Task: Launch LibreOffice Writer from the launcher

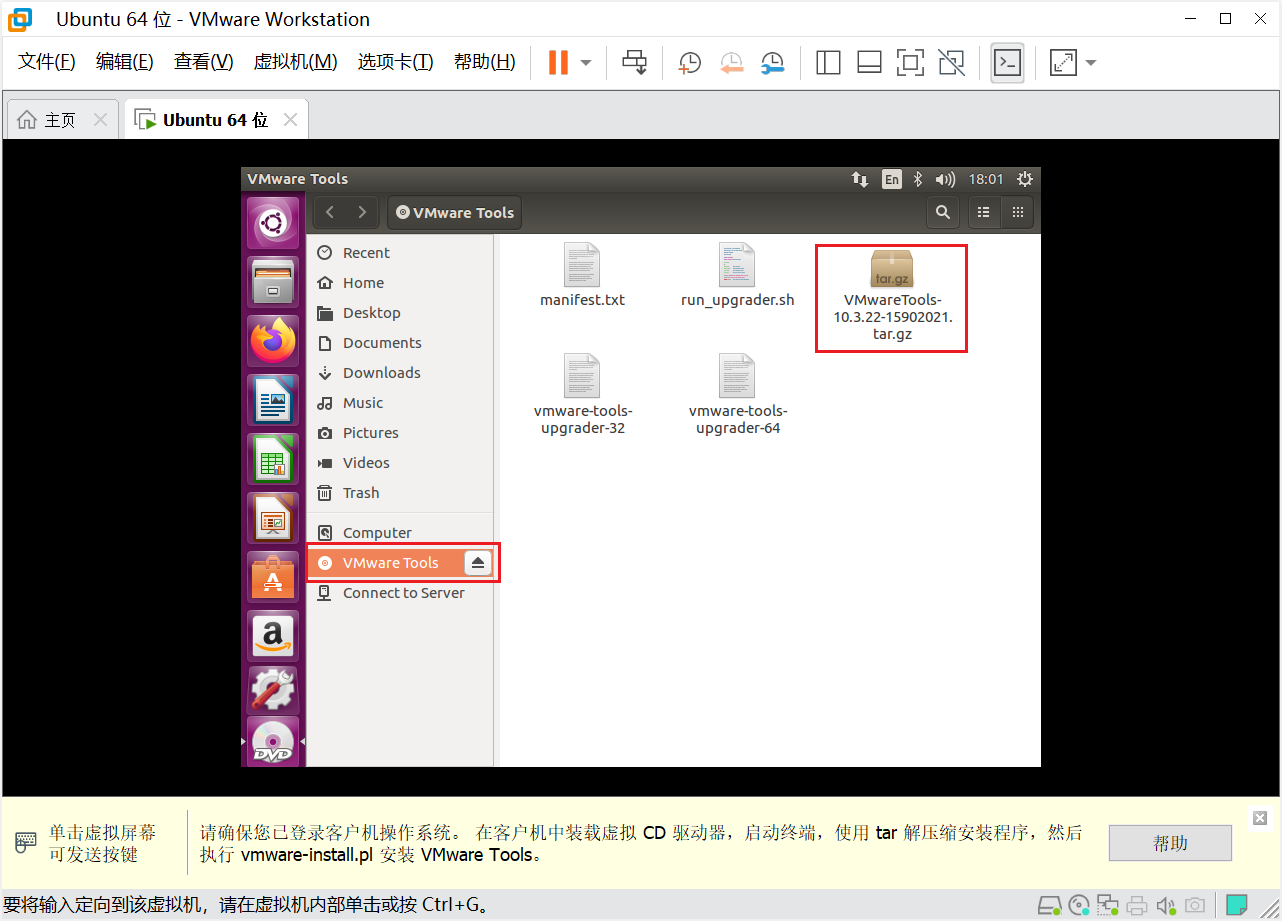Action: [273, 400]
